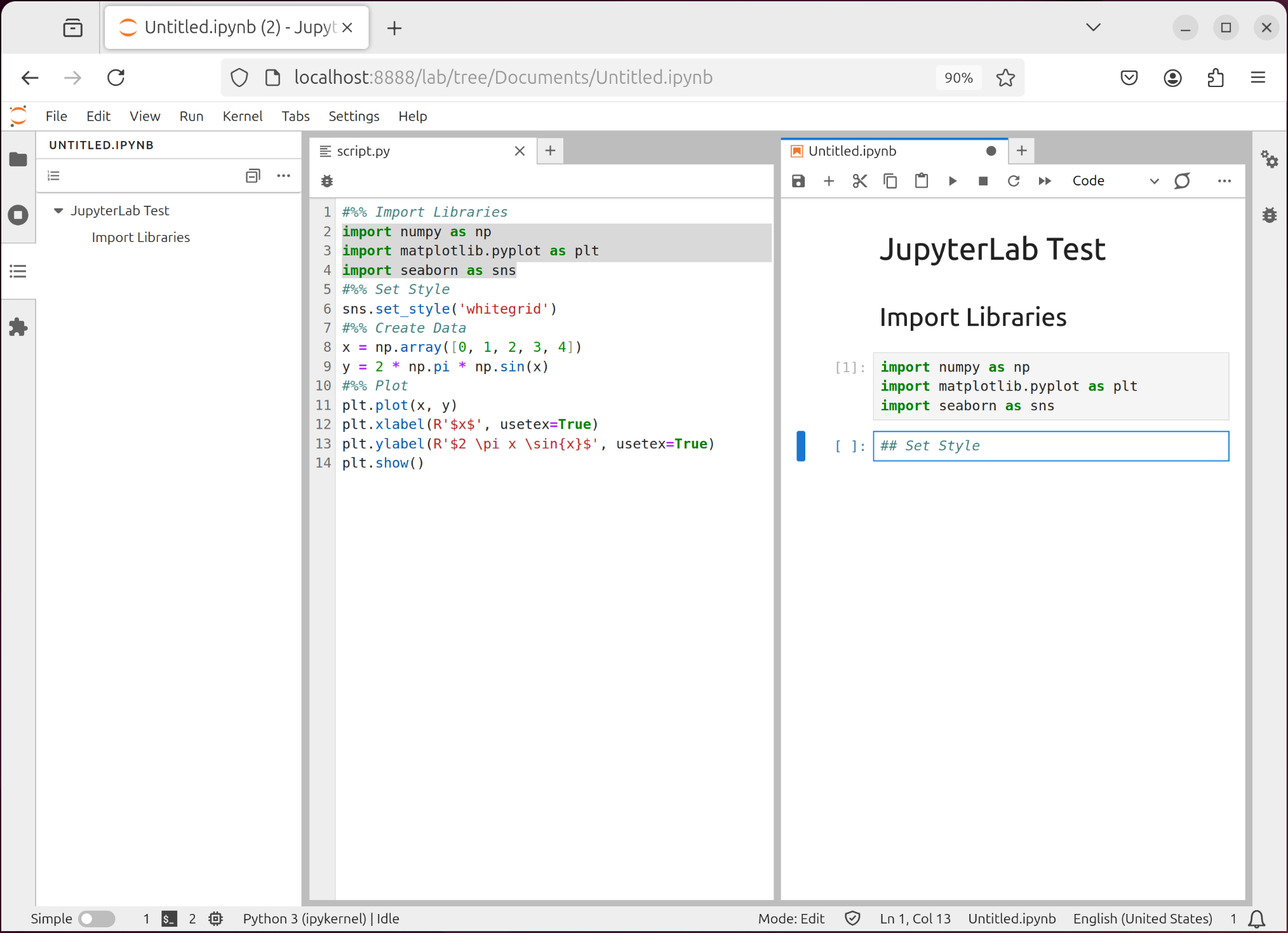Screen dimensions: 1288x933
Task: Open the Property Inspector gears icon
Action: click(1269, 159)
